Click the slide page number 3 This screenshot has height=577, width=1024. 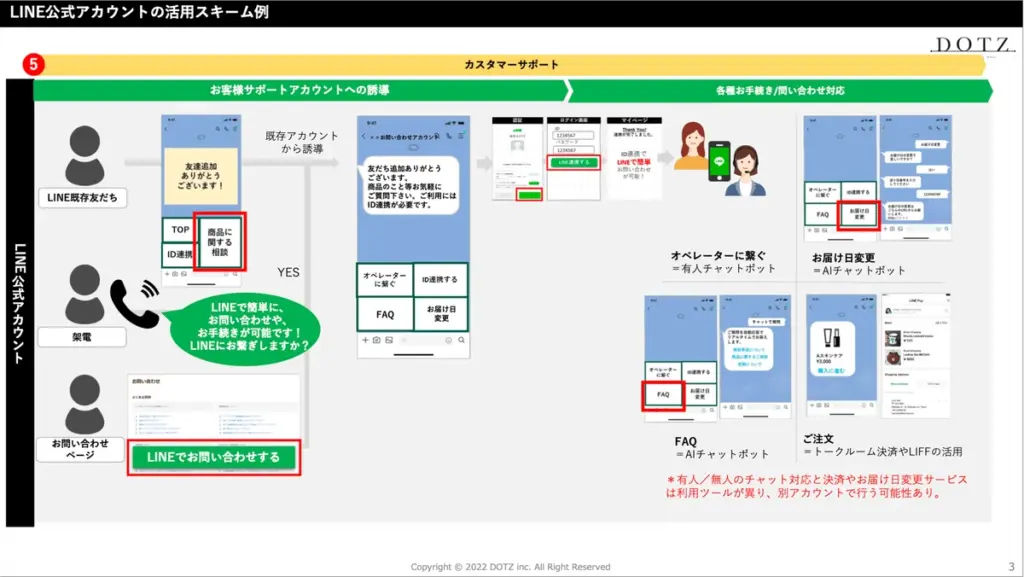[x=1012, y=567]
